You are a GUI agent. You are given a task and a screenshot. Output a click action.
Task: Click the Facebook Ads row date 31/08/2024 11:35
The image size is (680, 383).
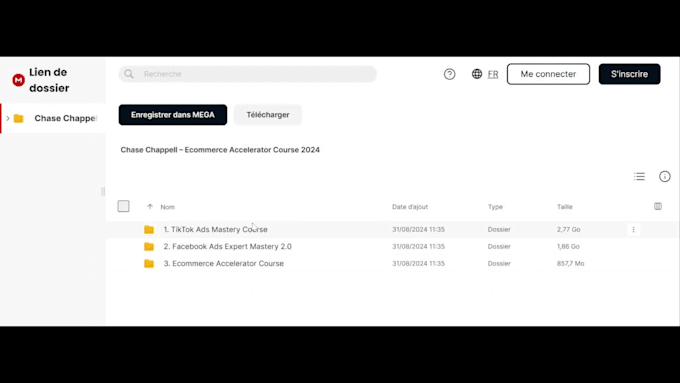pos(418,246)
